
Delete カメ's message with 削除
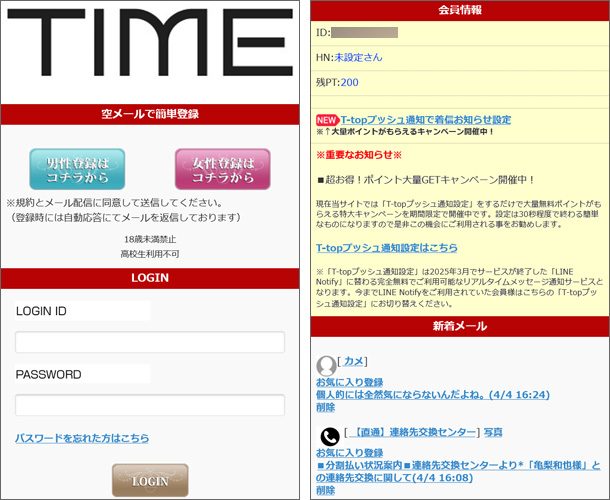(325, 408)
